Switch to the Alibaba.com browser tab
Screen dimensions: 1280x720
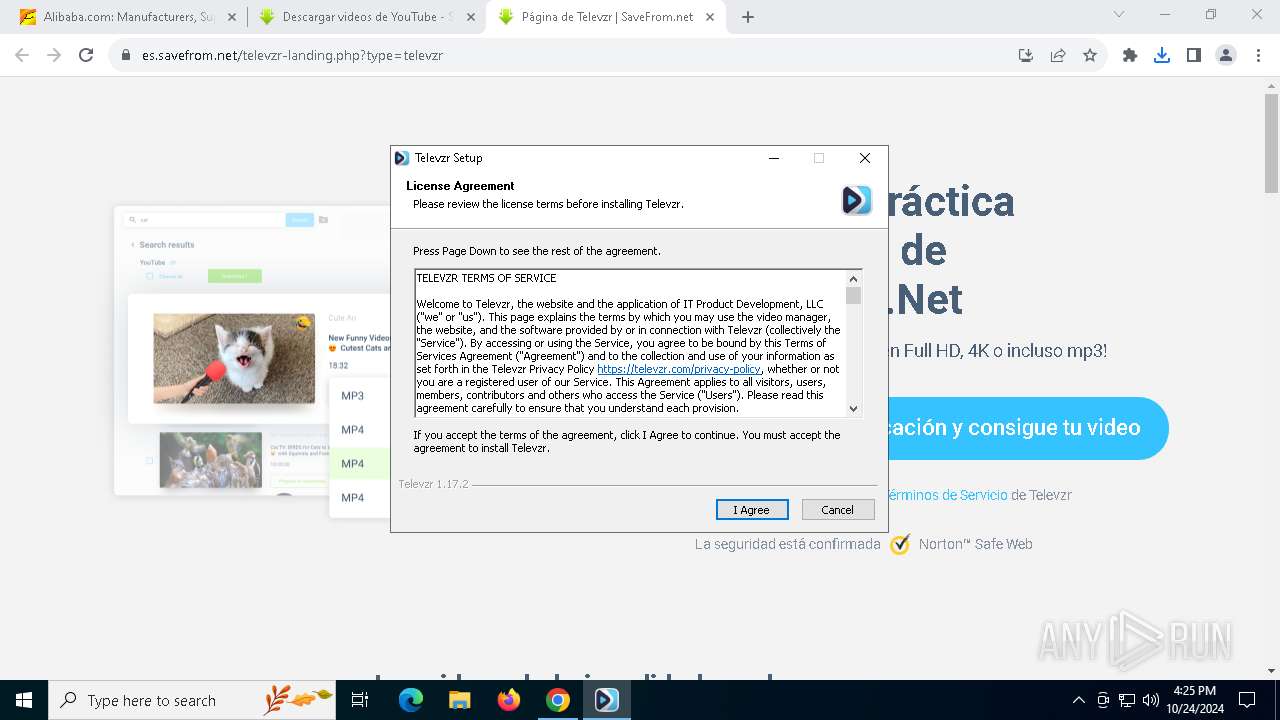[x=129, y=17]
